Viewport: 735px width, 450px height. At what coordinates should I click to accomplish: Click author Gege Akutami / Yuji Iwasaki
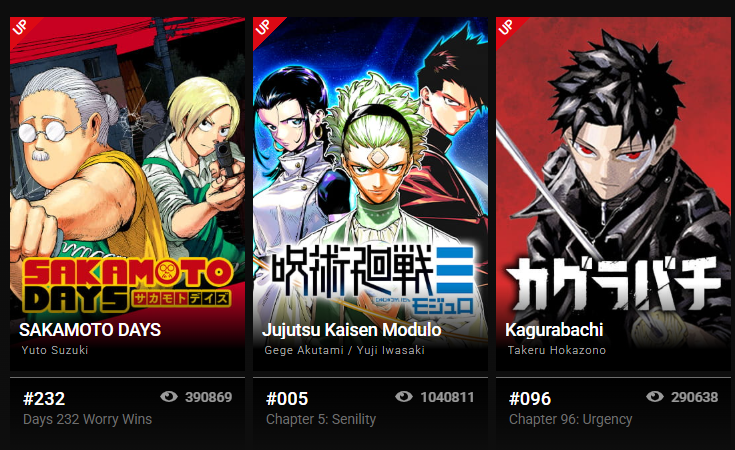coord(345,350)
